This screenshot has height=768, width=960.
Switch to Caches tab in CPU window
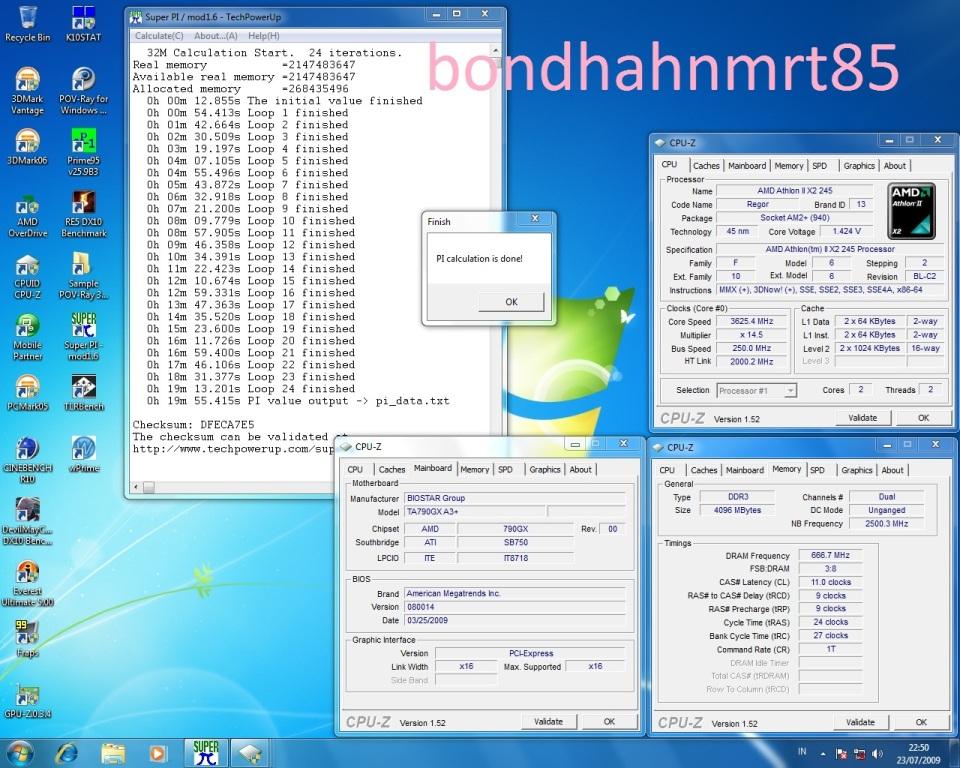(706, 165)
